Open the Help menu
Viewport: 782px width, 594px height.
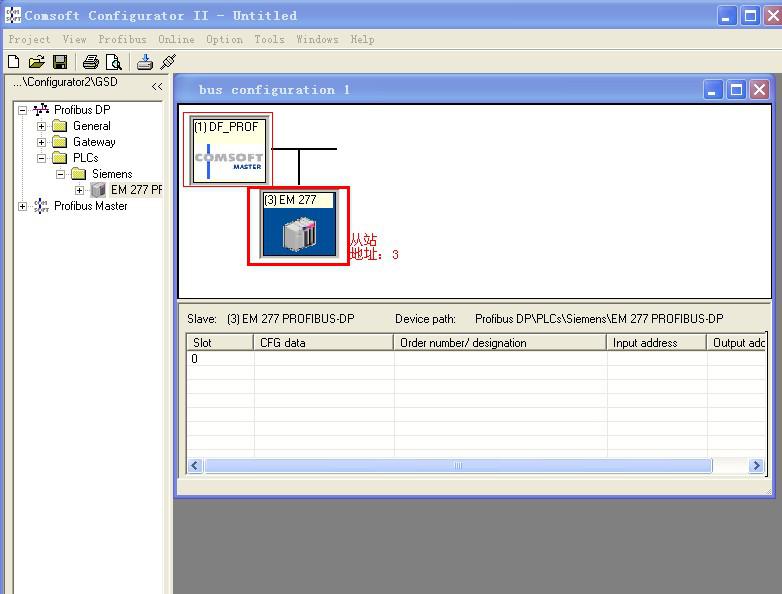pos(362,39)
